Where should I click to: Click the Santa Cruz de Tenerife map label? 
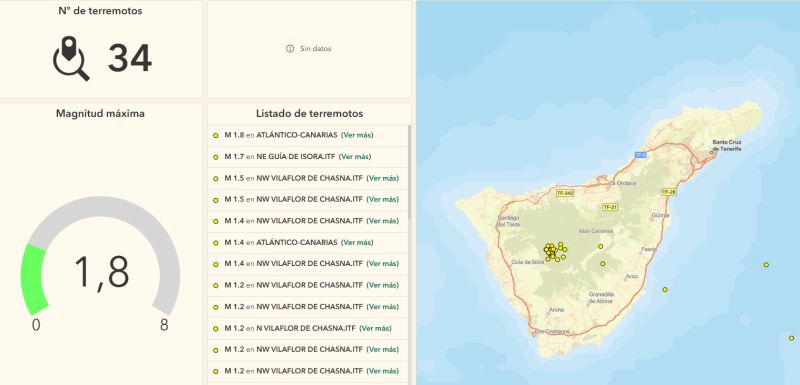point(727,145)
